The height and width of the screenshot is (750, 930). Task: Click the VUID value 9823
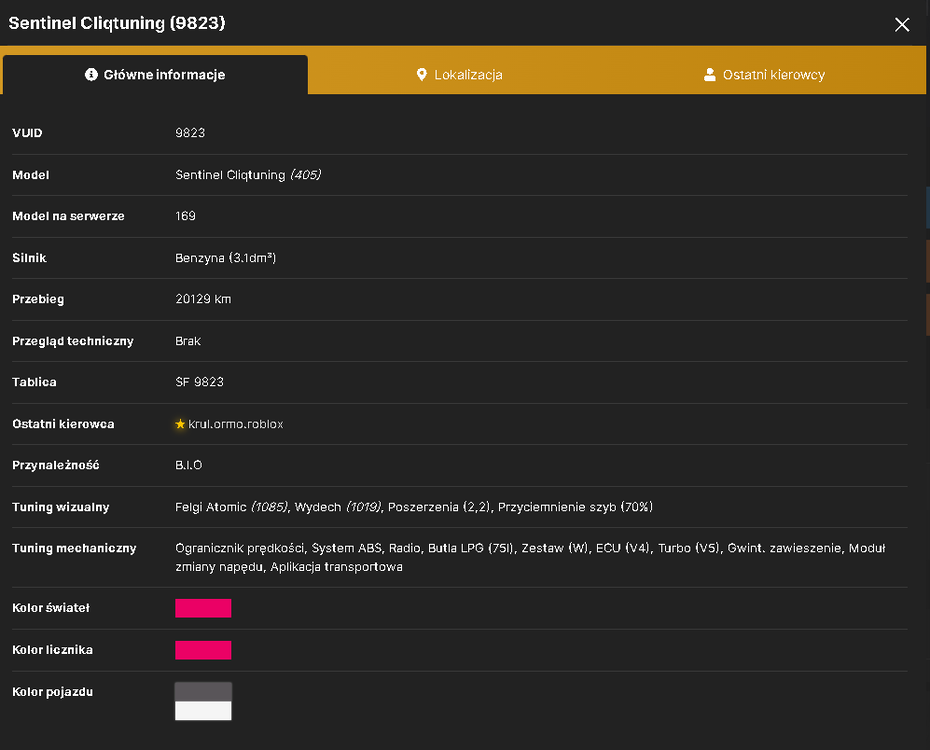tap(190, 133)
